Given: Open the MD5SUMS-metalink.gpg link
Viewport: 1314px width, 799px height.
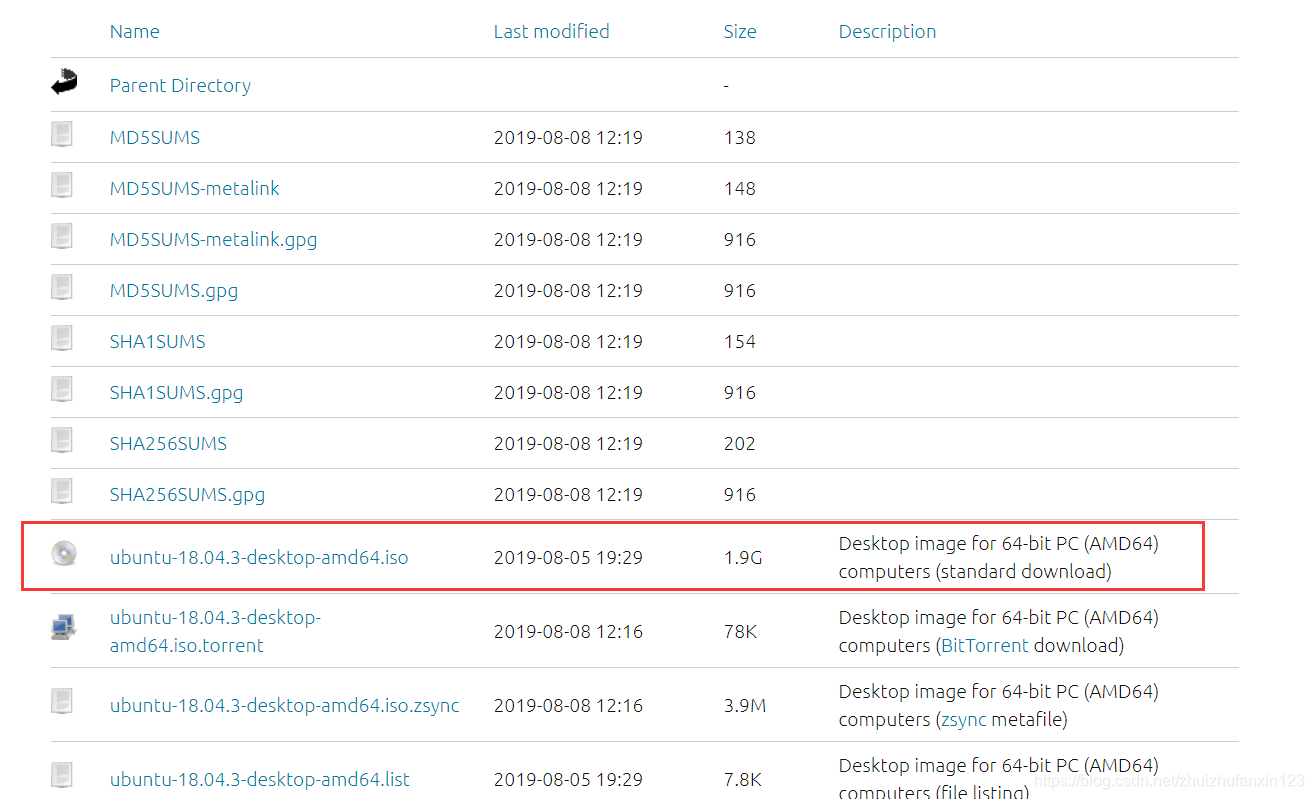Looking at the screenshot, I should 213,240.
